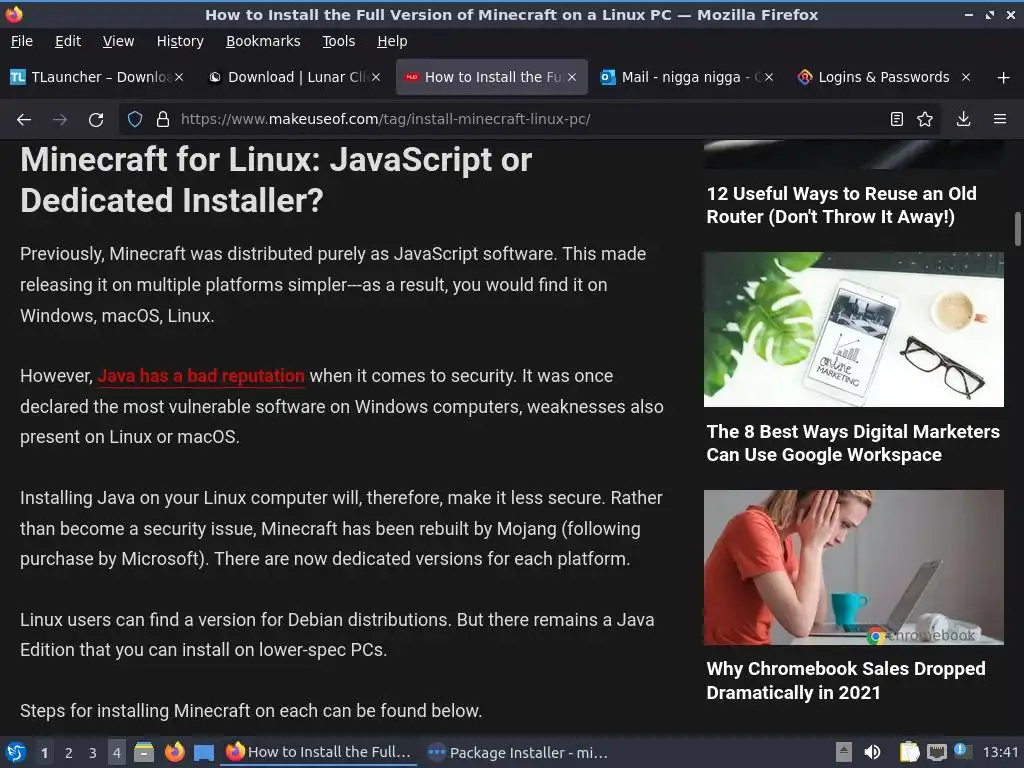1024x768 pixels.
Task: Open the Help menu
Action: coord(392,41)
